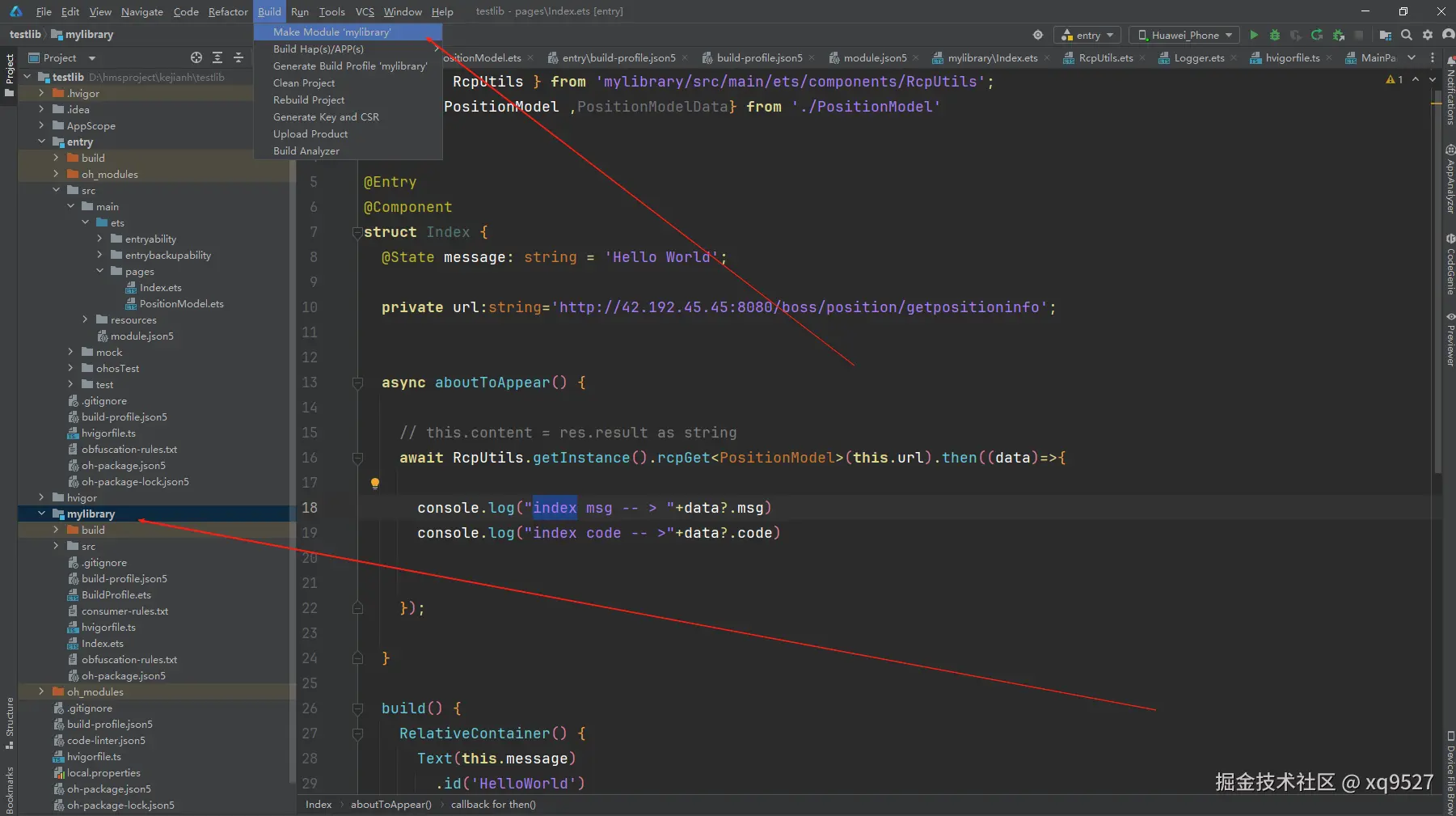The width and height of the screenshot is (1456, 816).
Task: Choose Make Module 'mylibrary' from Build menu
Action: [x=348, y=32]
